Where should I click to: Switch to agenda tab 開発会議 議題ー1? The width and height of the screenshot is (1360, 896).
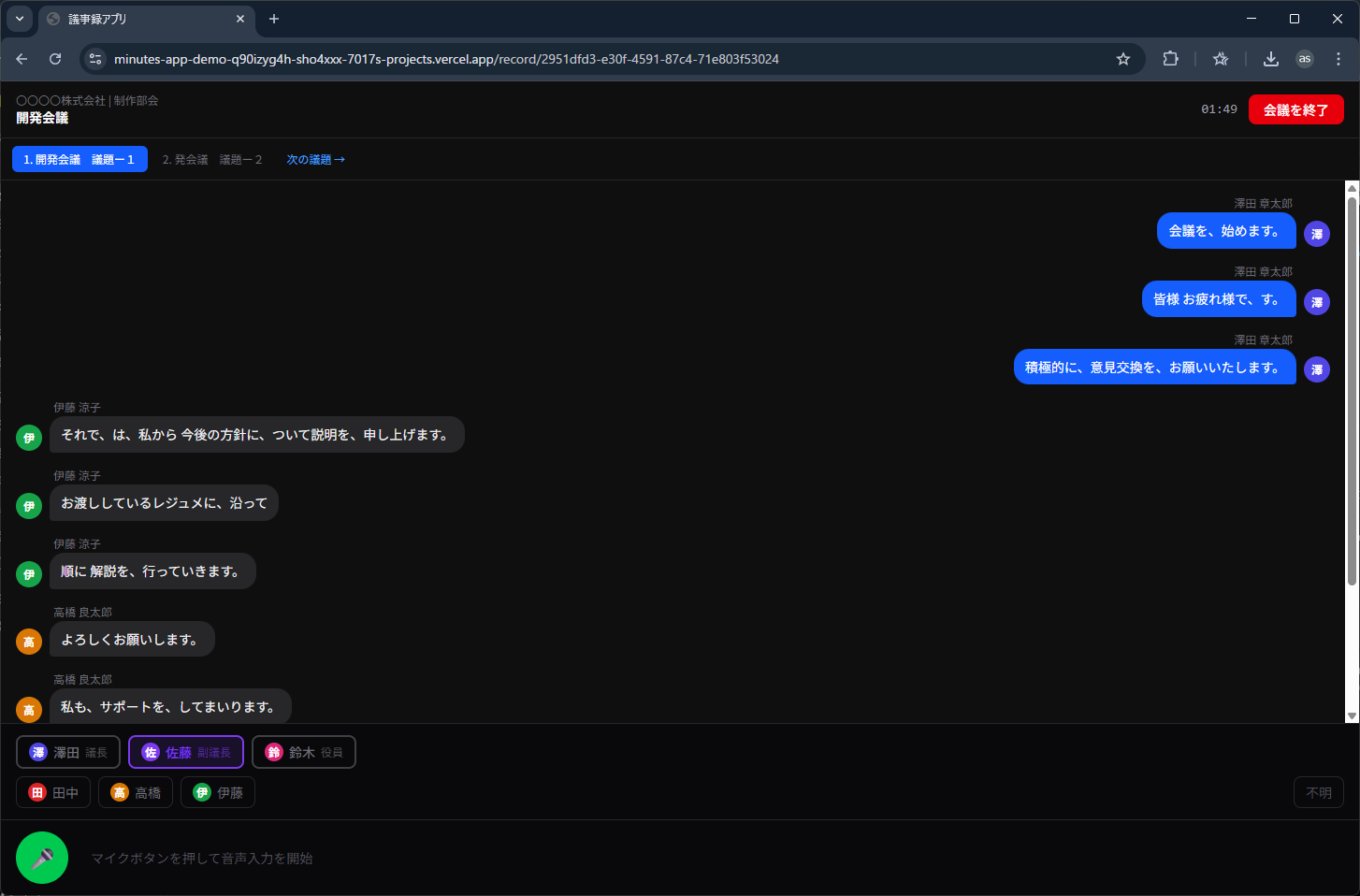pos(80,160)
